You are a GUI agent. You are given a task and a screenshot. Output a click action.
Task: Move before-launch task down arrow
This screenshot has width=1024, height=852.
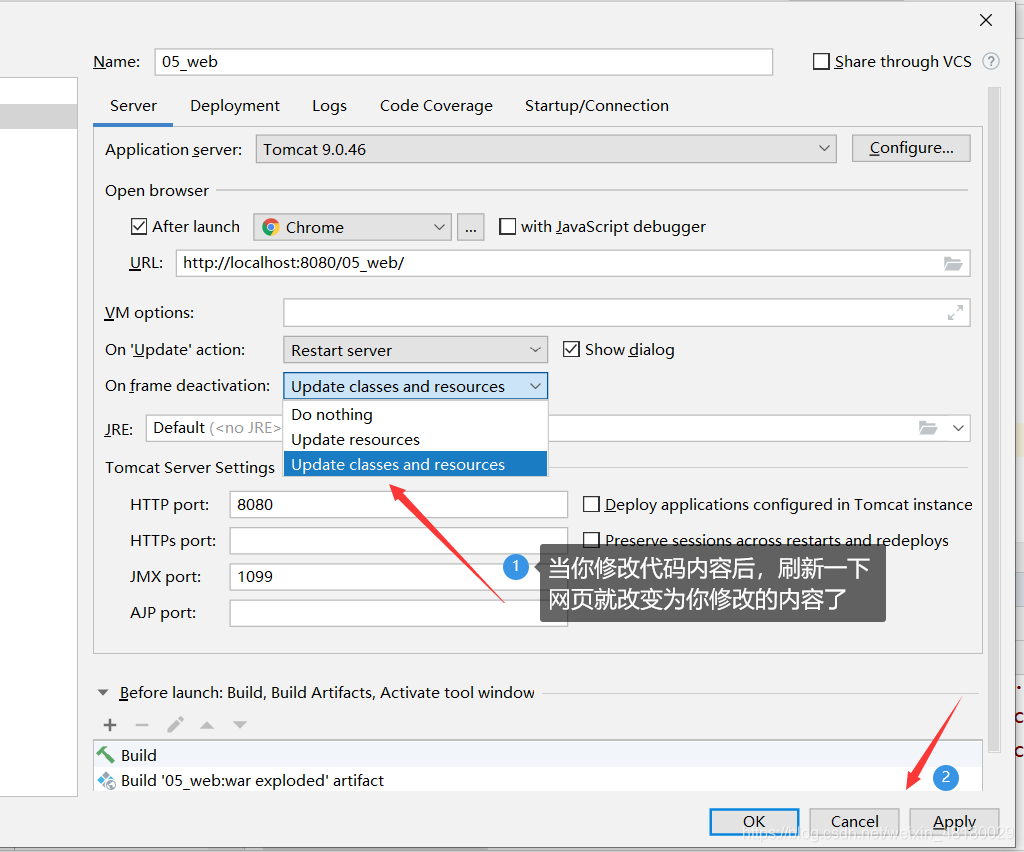tap(240, 725)
